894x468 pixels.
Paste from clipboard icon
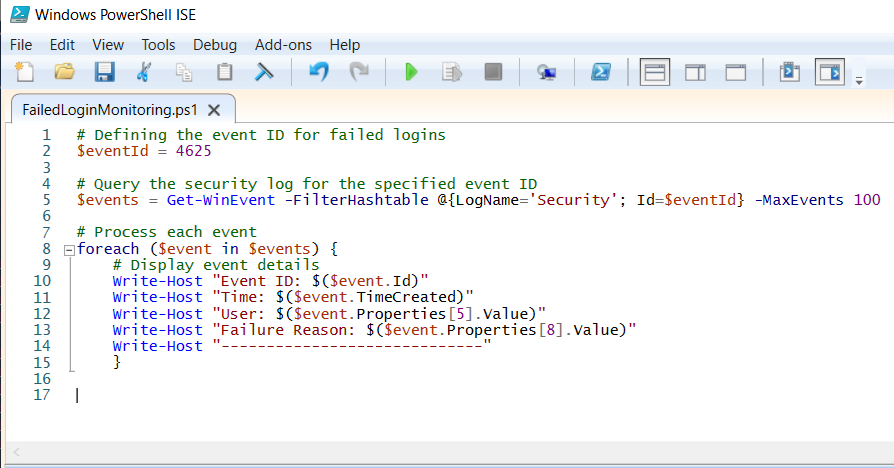coord(225,72)
